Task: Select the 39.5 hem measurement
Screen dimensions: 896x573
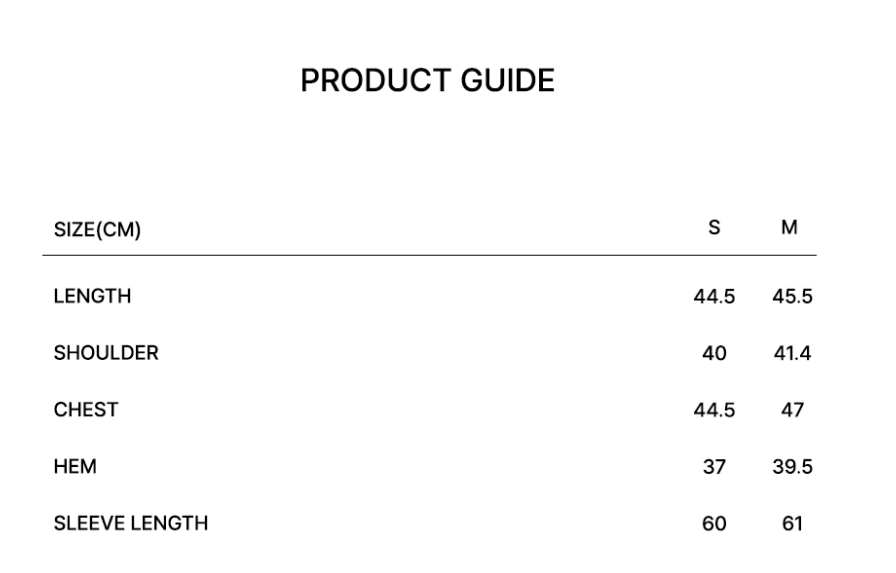Action: click(x=791, y=467)
